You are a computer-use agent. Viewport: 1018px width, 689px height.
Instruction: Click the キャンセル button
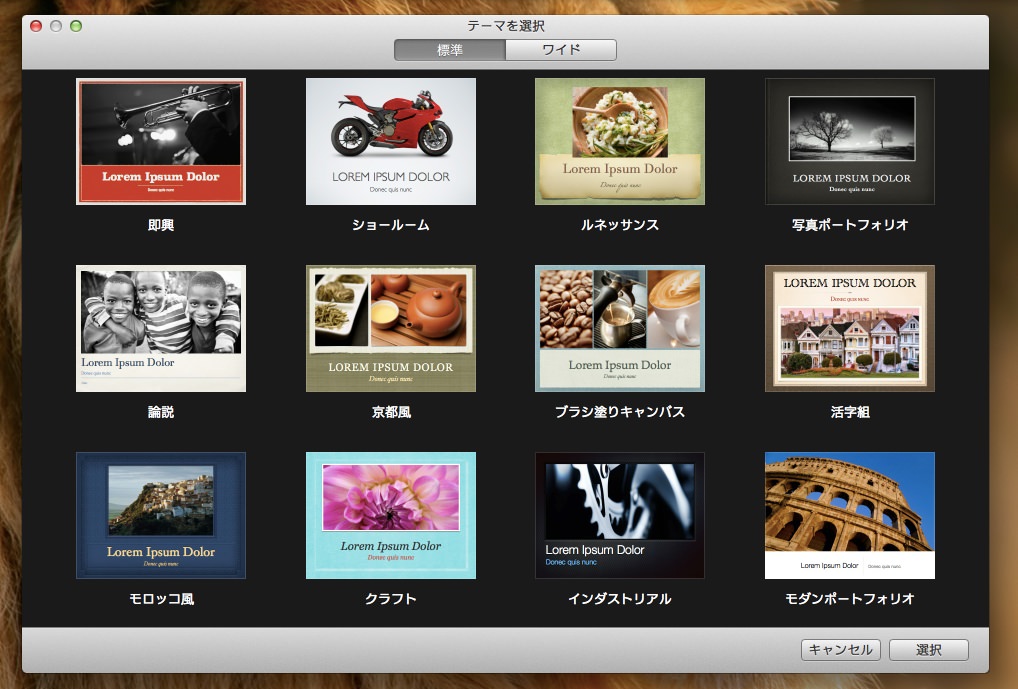point(841,650)
